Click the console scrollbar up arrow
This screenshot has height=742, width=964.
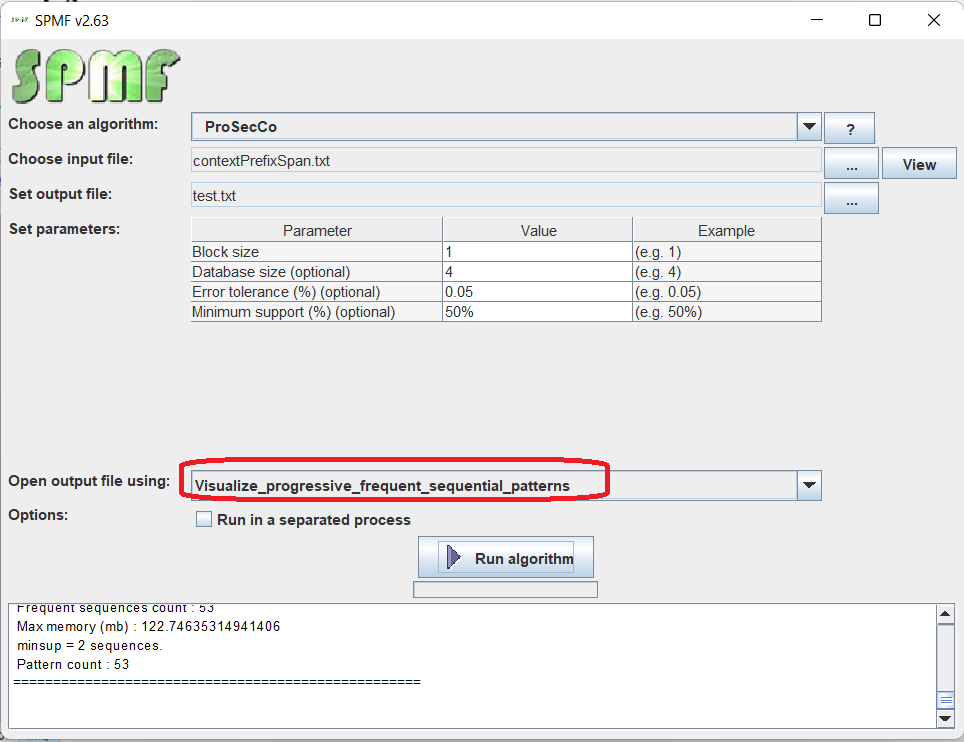(945, 613)
